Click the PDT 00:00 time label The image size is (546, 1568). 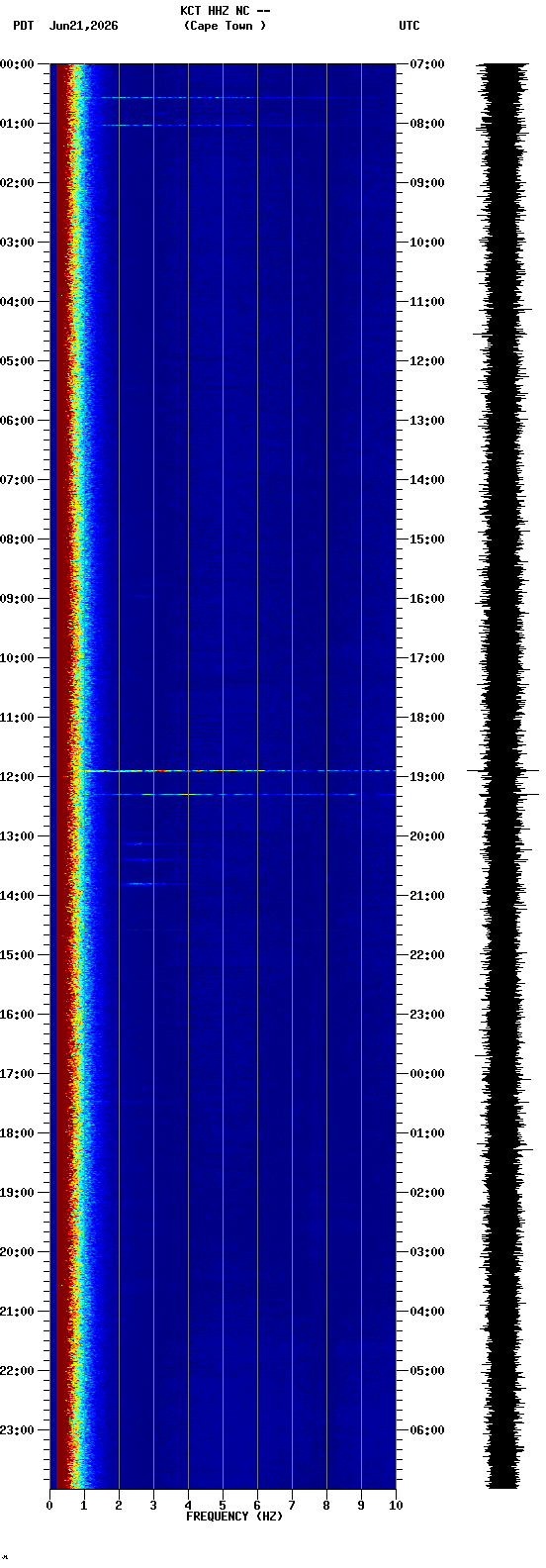pos(17,64)
